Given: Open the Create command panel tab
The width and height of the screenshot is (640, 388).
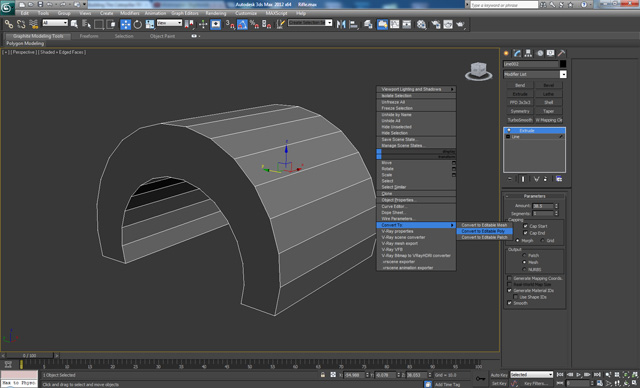Looking at the screenshot, I should pos(507,53).
